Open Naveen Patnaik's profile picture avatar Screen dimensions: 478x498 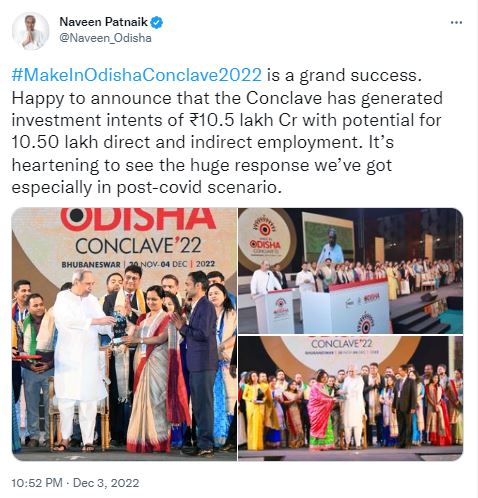[31, 31]
